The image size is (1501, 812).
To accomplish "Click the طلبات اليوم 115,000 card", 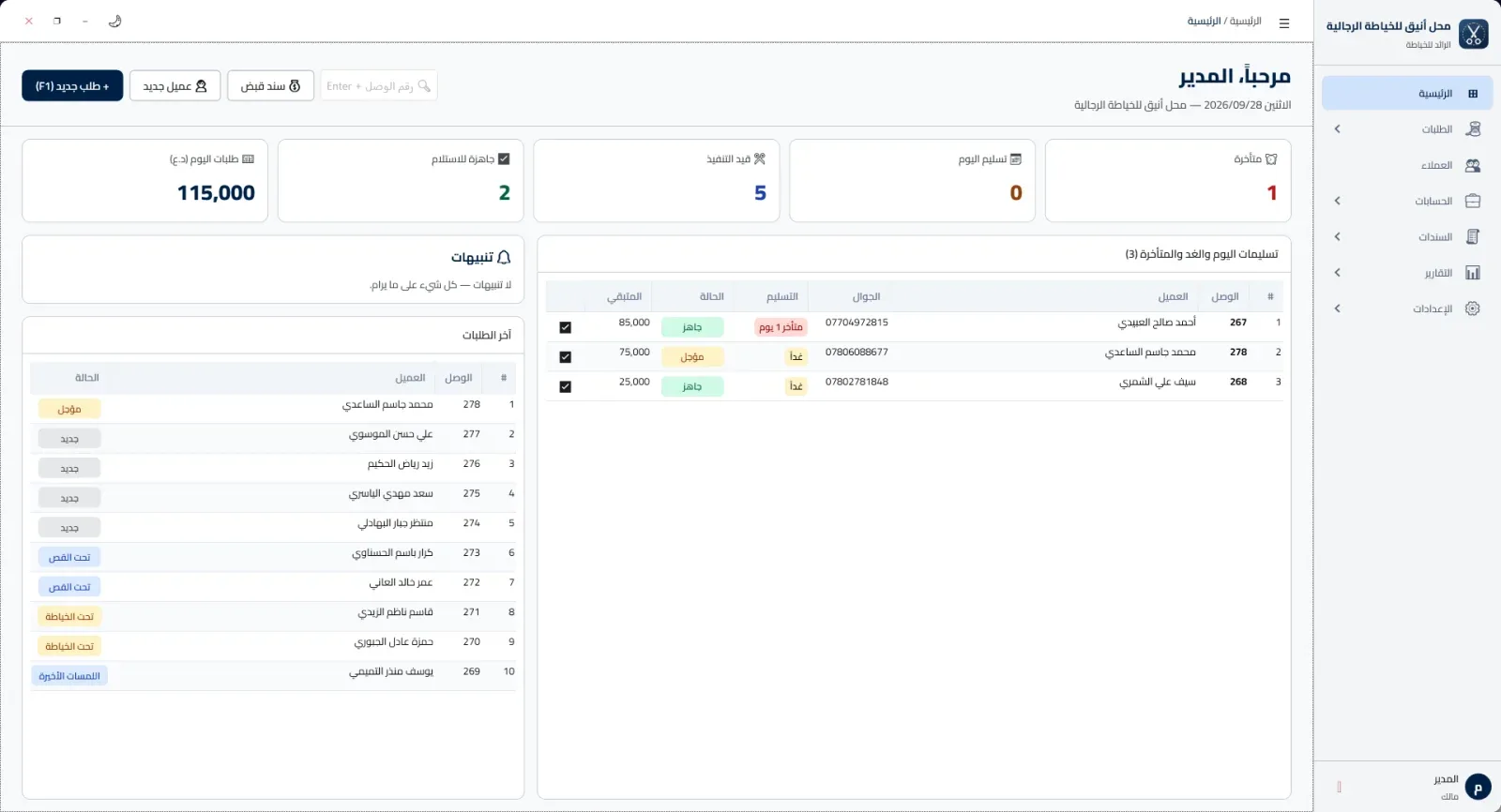I will click(144, 181).
